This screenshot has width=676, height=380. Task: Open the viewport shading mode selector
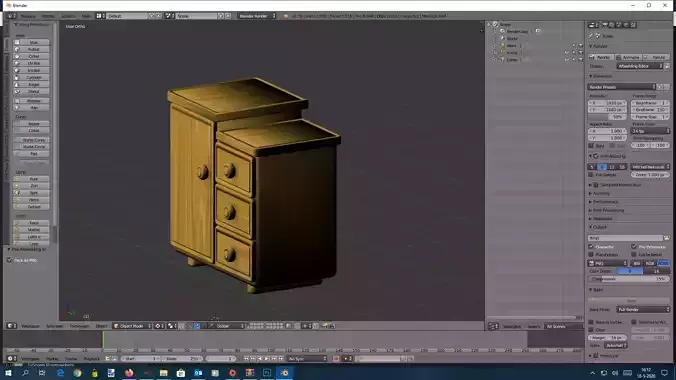(x=160, y=326)
